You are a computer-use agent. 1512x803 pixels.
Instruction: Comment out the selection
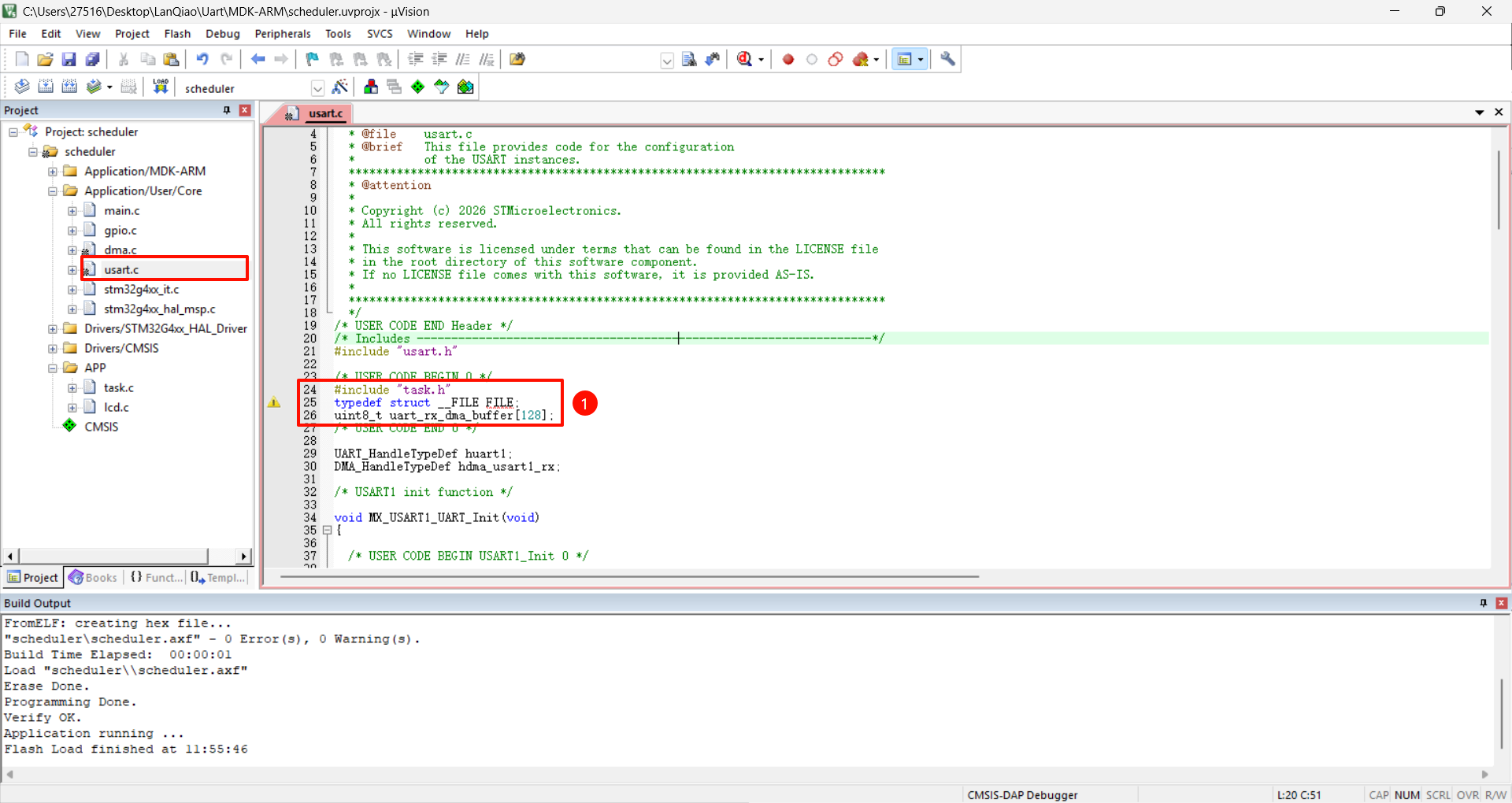(x=463, y=59)
